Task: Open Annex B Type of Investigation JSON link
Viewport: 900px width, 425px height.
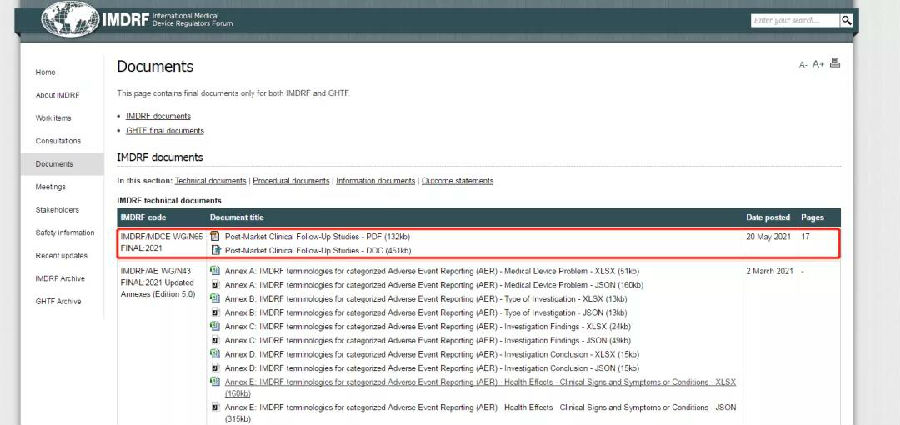Action: [x=426, y=313]
